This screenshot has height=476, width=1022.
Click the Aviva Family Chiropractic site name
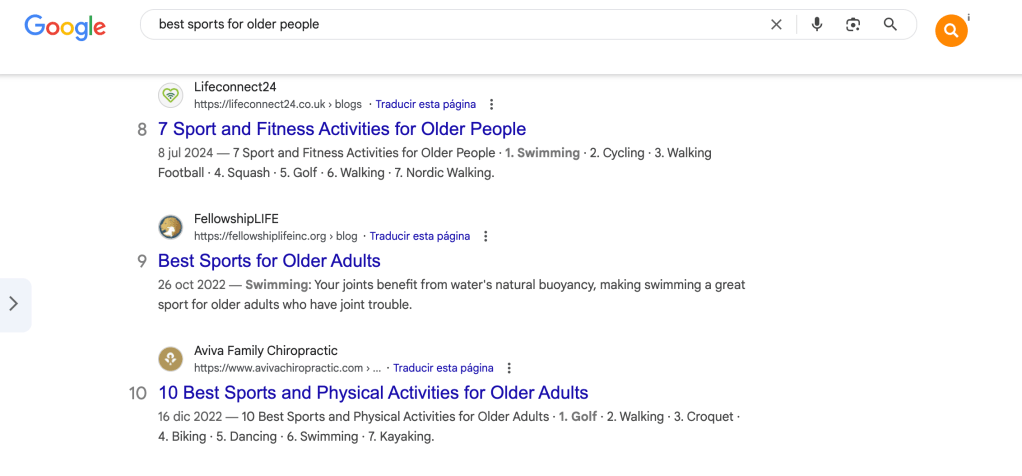click(266, 351)
